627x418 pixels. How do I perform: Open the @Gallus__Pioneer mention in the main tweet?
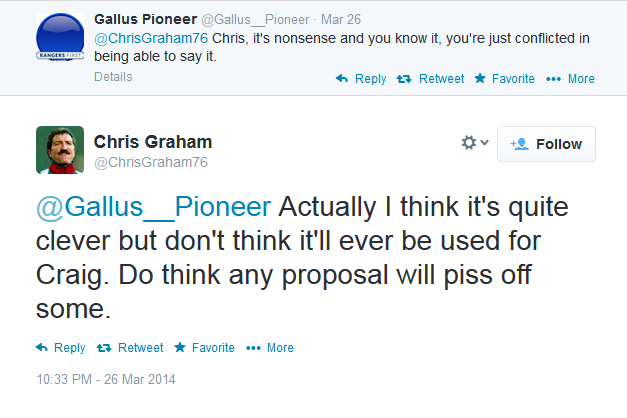click(x=154, y=207)
